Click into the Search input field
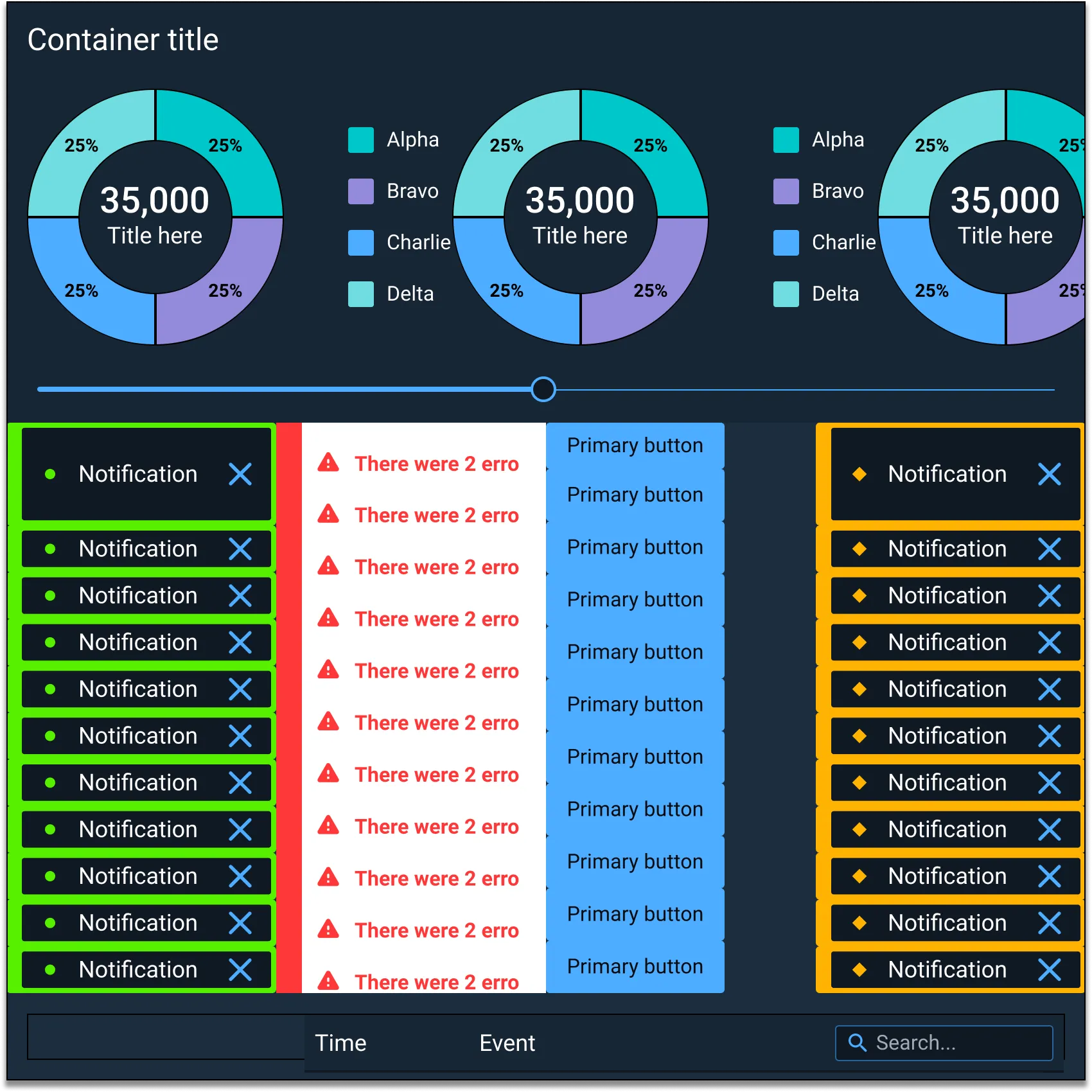 pyautogui.click(x=944, y=1043)
